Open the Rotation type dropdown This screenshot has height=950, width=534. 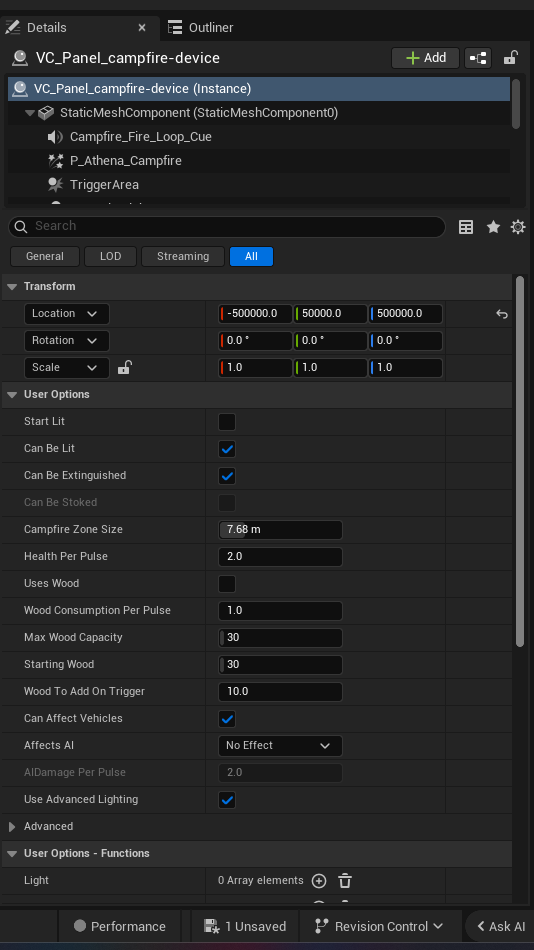(67, 340)
